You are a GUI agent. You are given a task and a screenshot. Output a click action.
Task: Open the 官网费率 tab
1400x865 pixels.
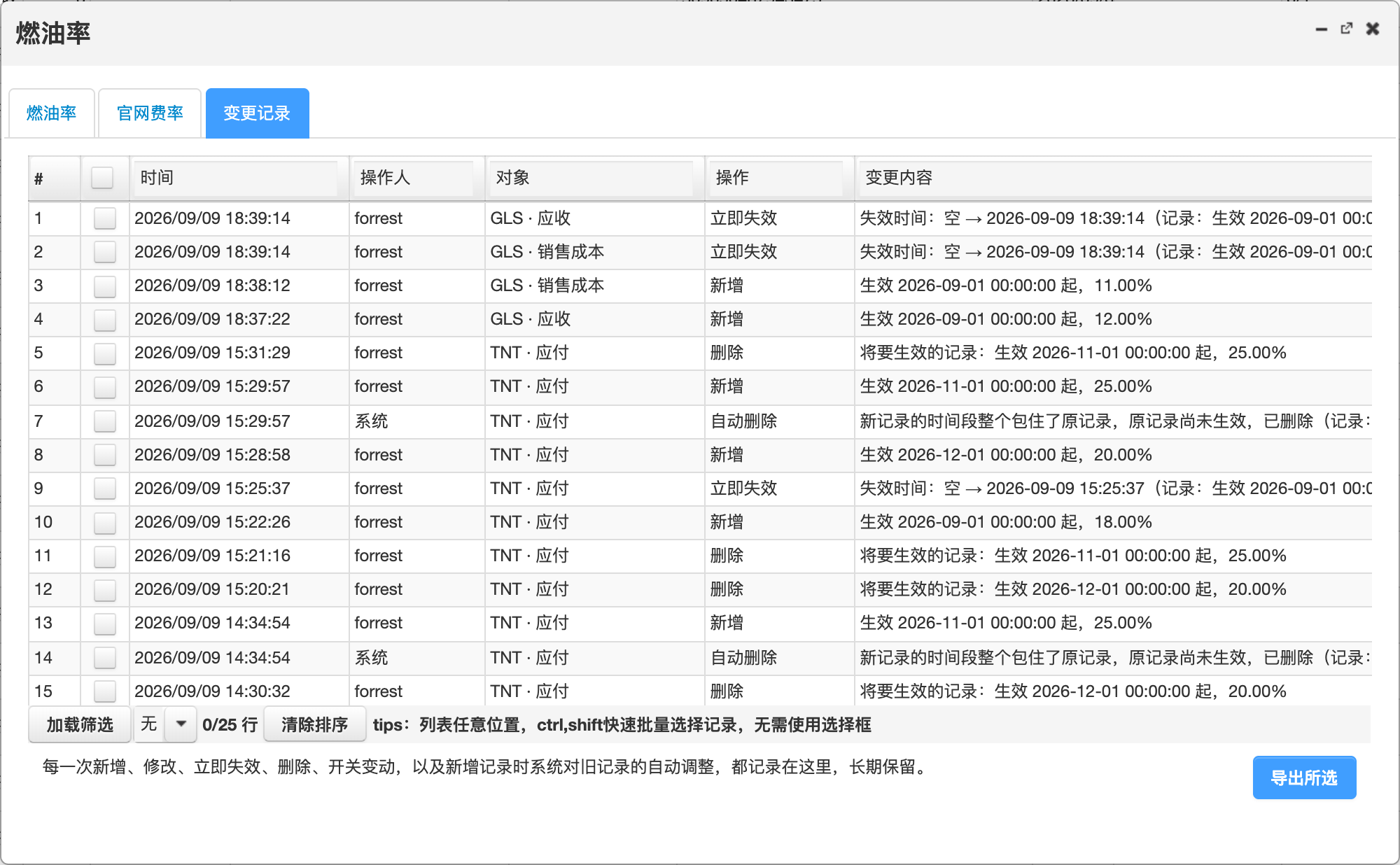(150, 113)
